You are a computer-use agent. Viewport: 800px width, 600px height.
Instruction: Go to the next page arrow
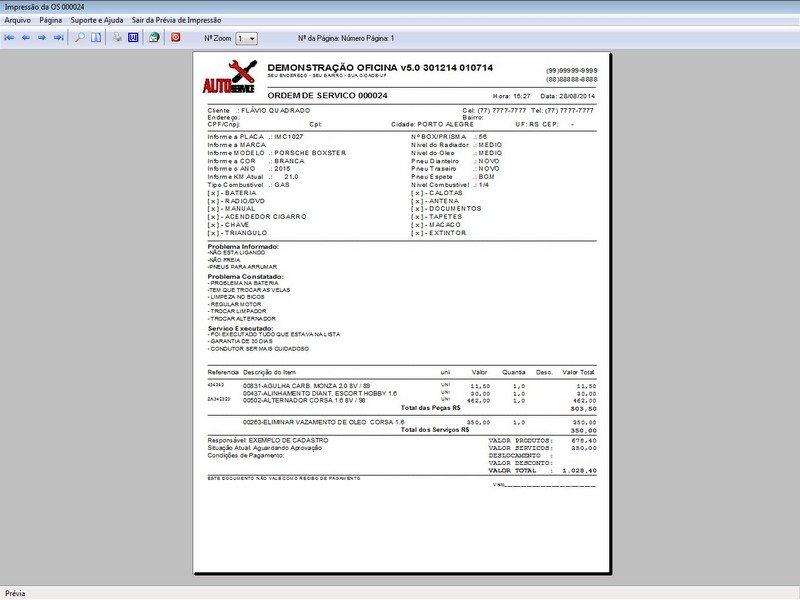tap(42, 38)
